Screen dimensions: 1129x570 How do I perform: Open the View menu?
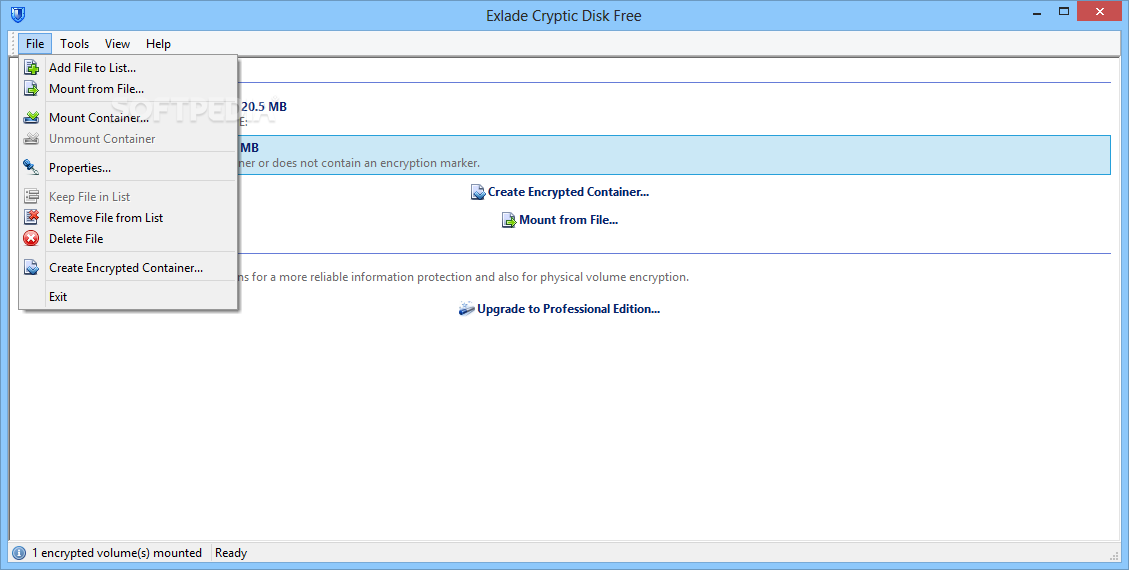pos(117,44)
